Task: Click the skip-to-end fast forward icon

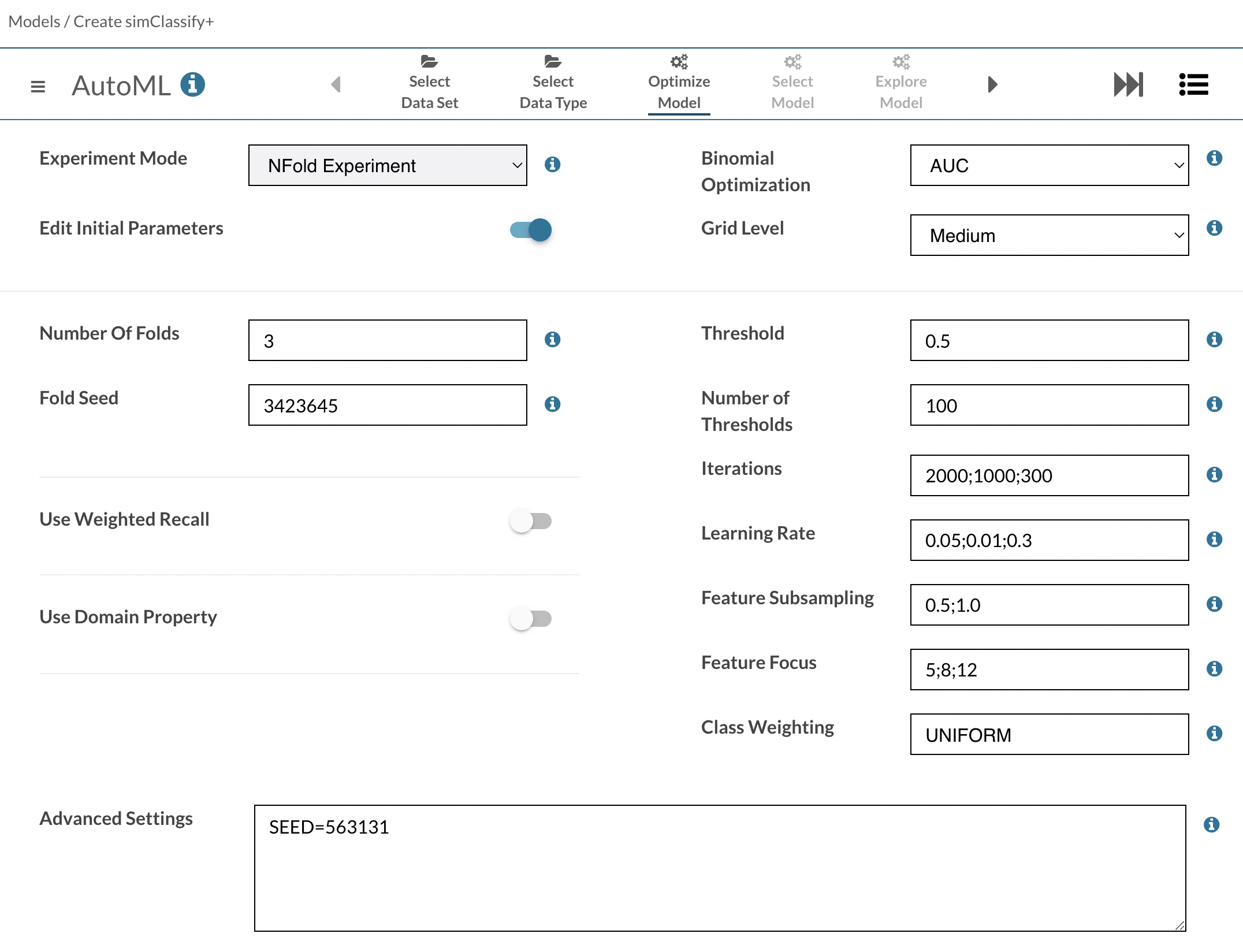Action: [x=1128, y=85]
